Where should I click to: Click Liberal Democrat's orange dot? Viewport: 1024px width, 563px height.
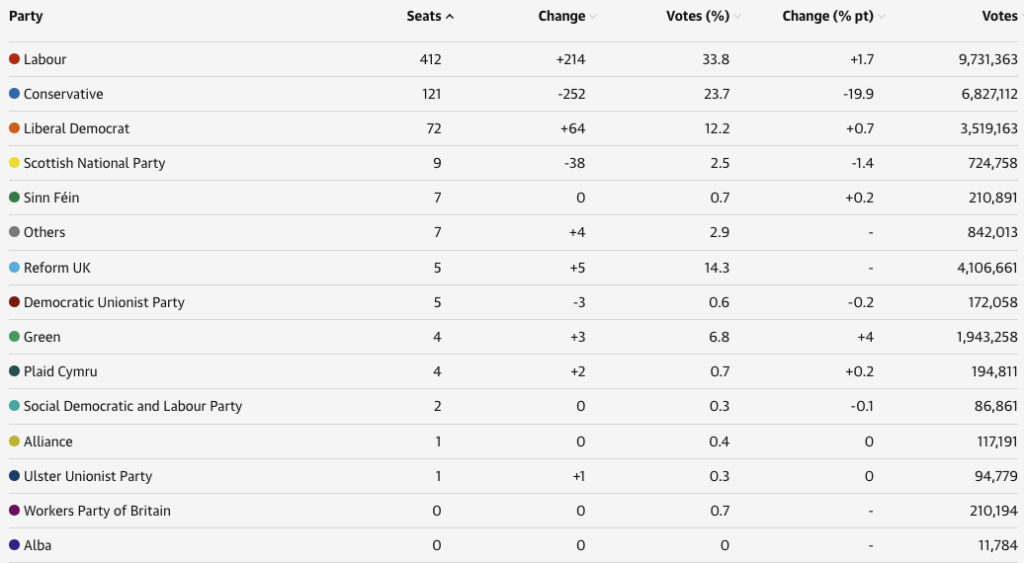coord(14,129)
